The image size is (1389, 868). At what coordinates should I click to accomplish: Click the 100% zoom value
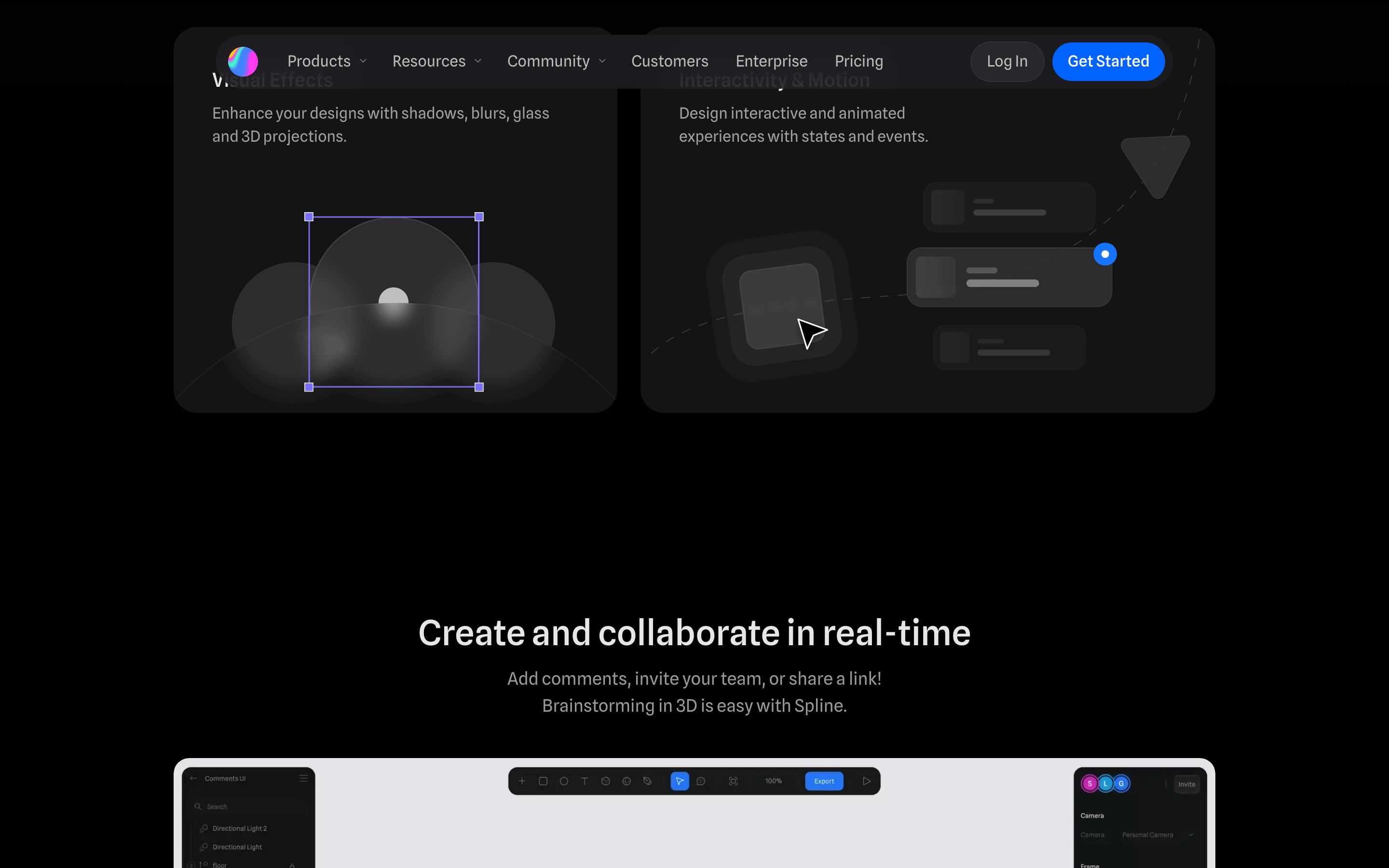tap(773, 781)
